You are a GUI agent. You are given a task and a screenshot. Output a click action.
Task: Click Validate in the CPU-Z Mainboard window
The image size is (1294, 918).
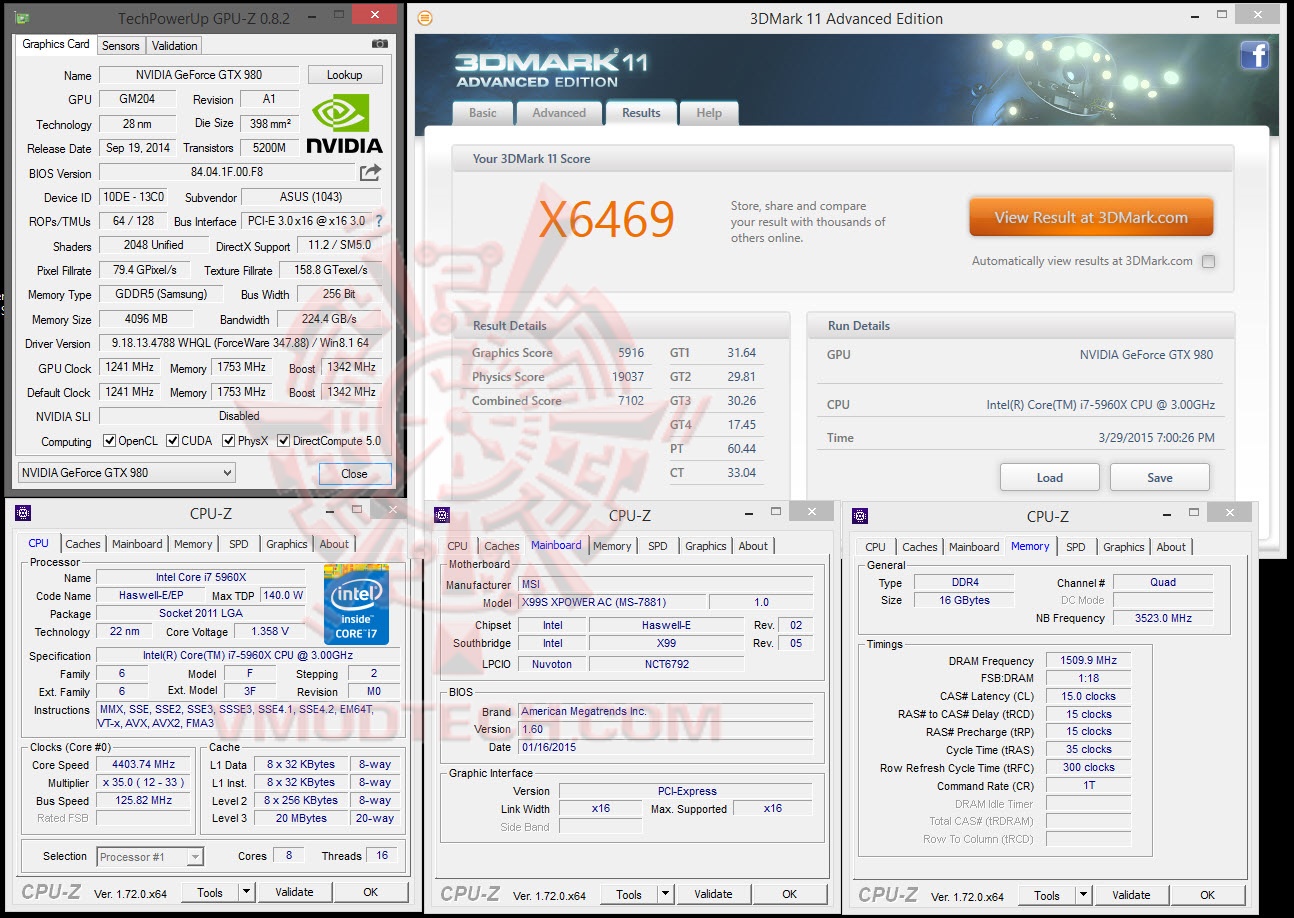713,894
